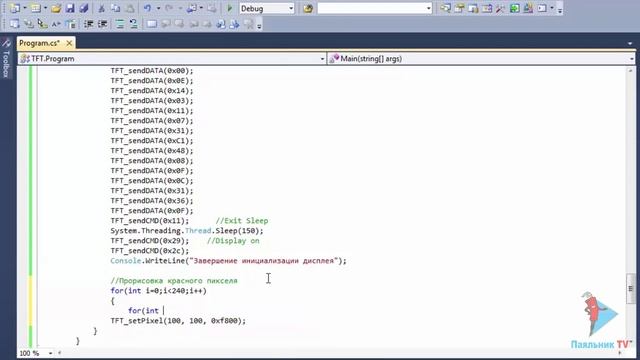Click on 'System.Threading.Thread.Sleep(150);' line

tap(187, 231)
